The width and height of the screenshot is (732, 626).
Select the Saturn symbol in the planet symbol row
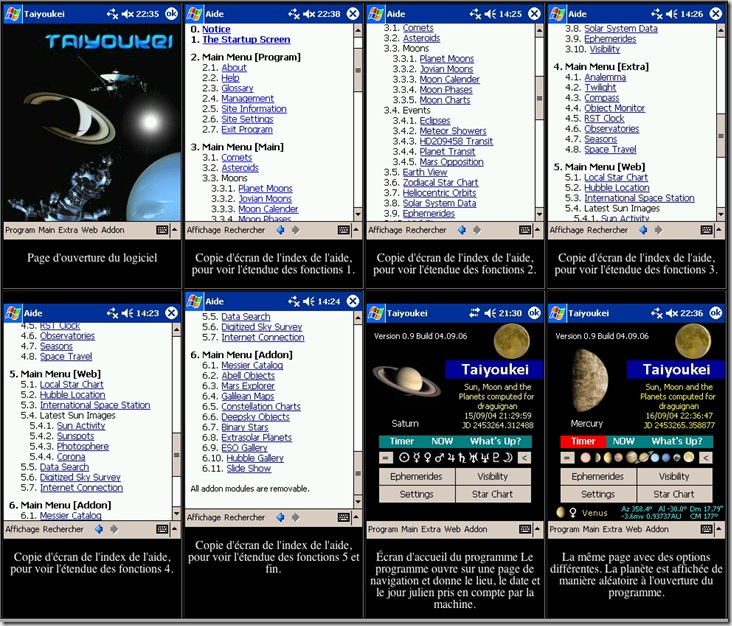pyautogui.click(x=462, y=458)
